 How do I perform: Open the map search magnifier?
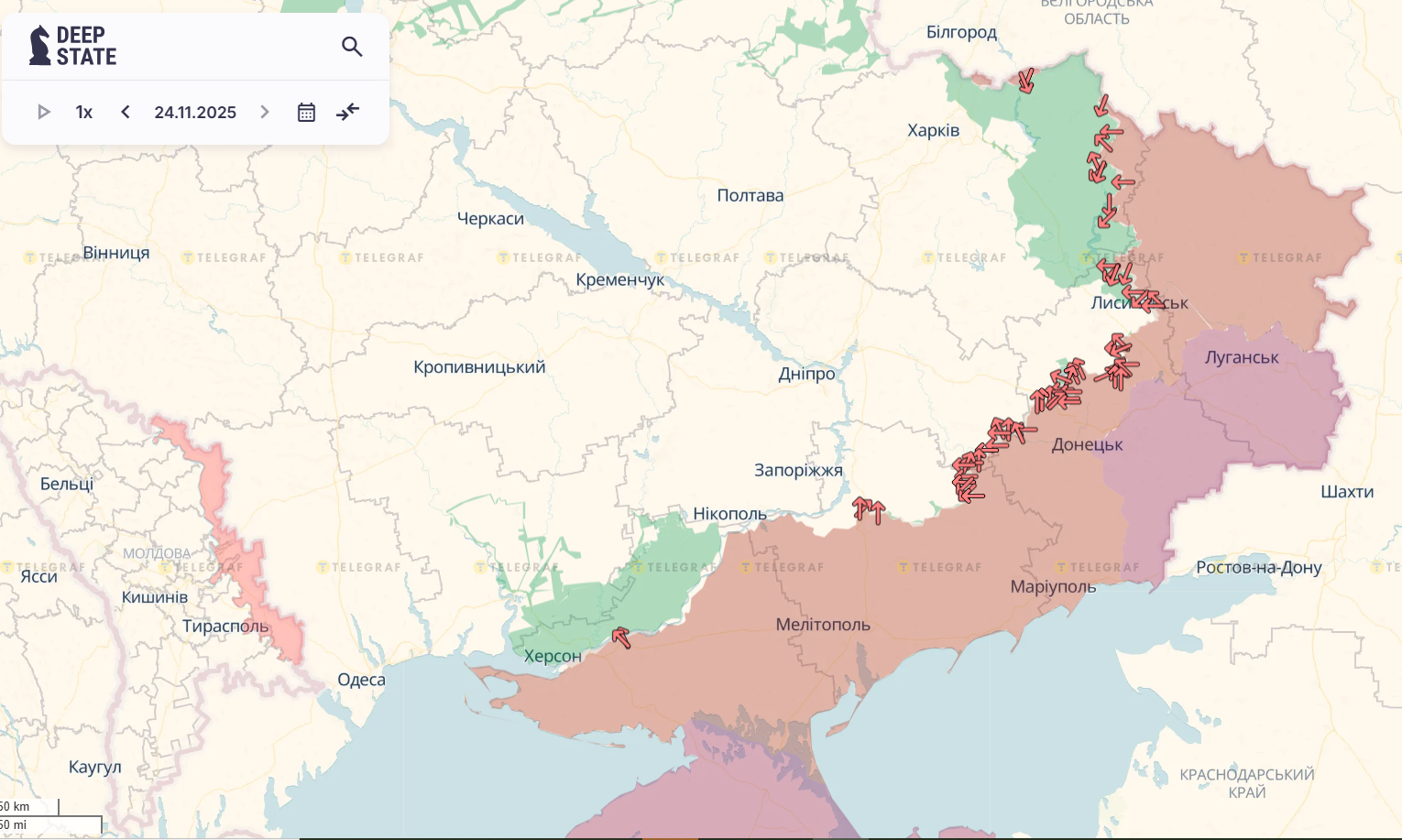pos(352,47)
